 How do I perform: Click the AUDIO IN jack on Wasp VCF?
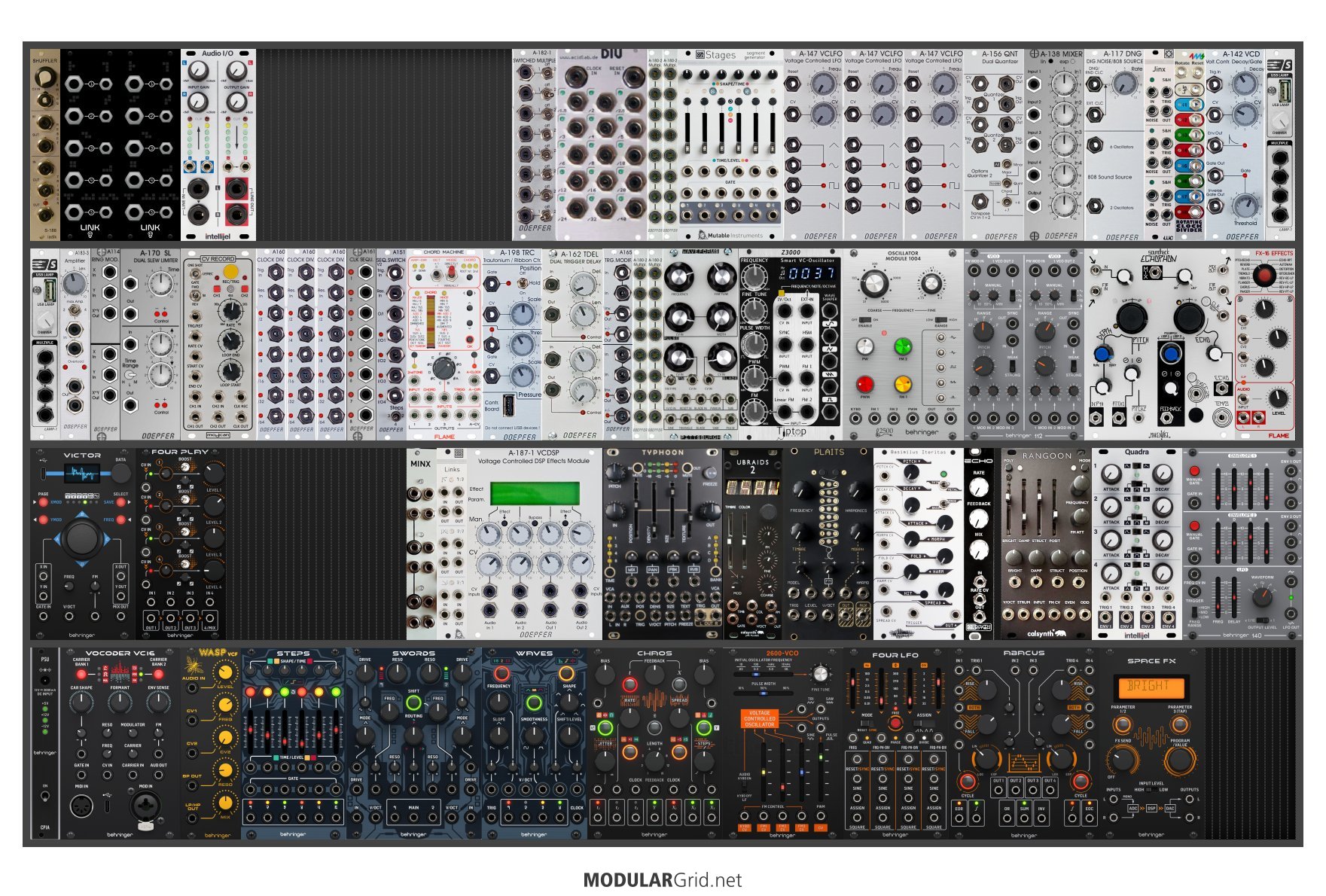pyautogui.click(x=193, y=689)
